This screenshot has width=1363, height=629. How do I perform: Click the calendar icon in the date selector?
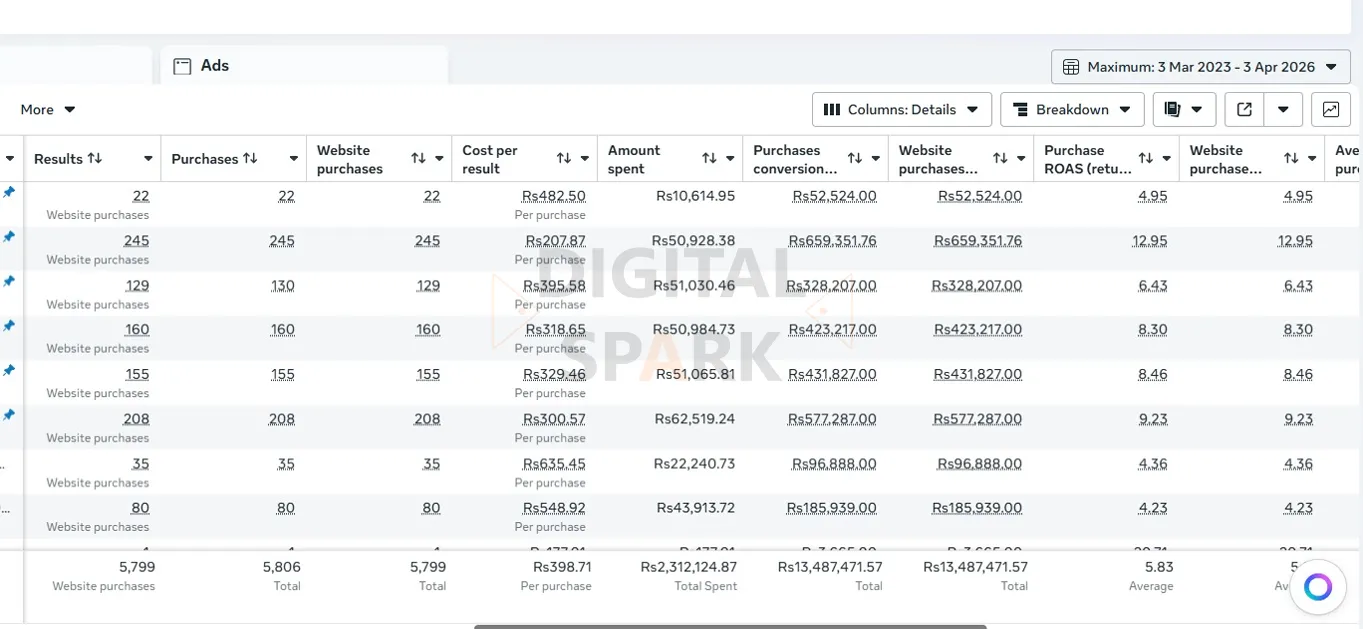point(1070,66)
